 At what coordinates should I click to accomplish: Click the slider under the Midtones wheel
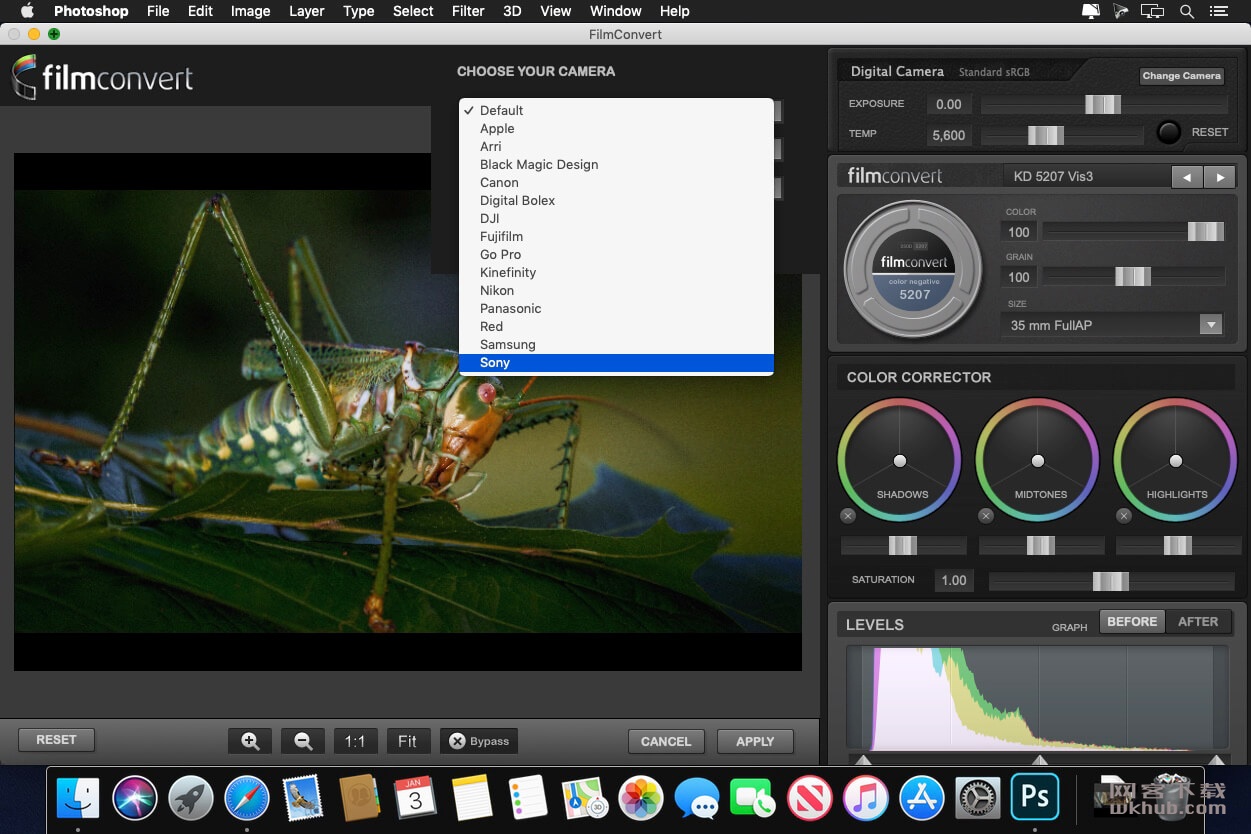point(1041,545)
